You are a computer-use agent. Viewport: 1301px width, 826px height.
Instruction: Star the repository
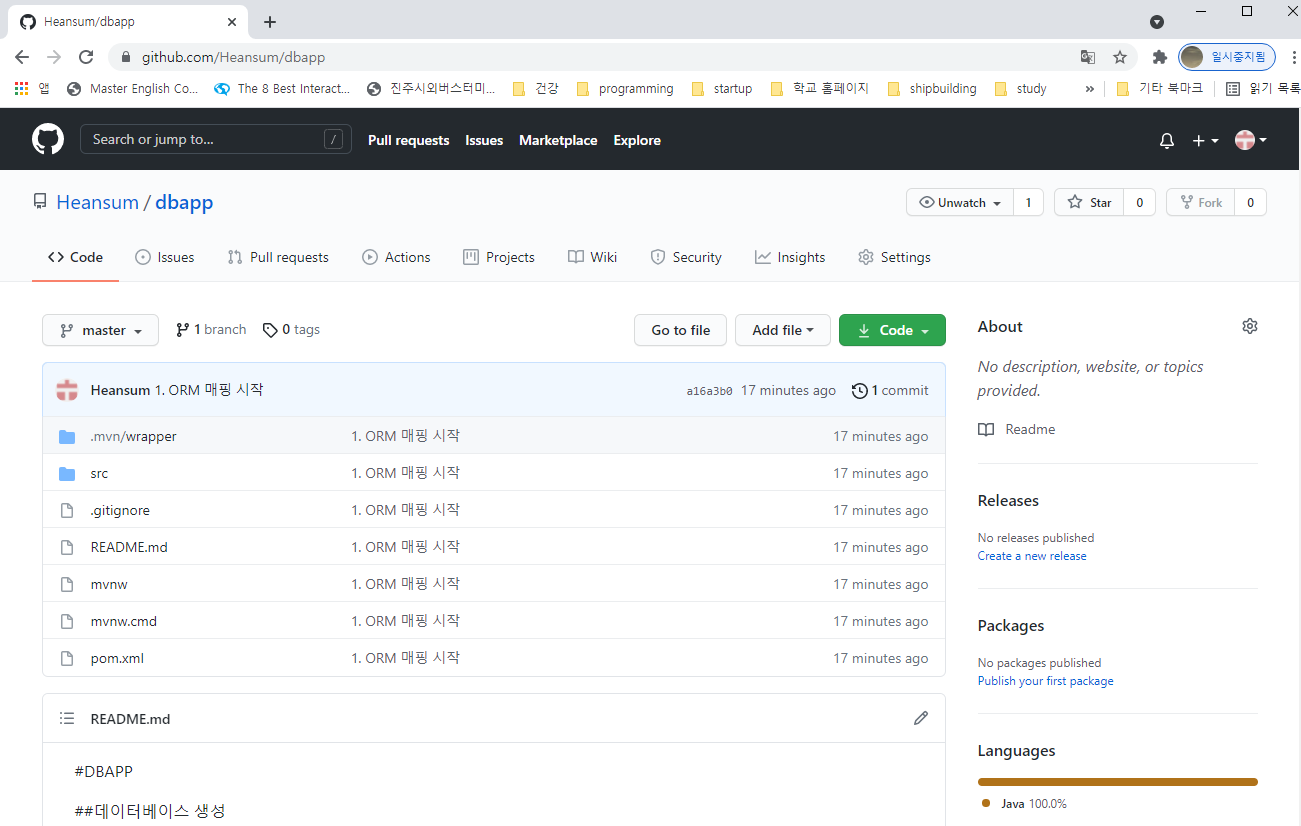pyautogui.click(x=1089, y=202)
